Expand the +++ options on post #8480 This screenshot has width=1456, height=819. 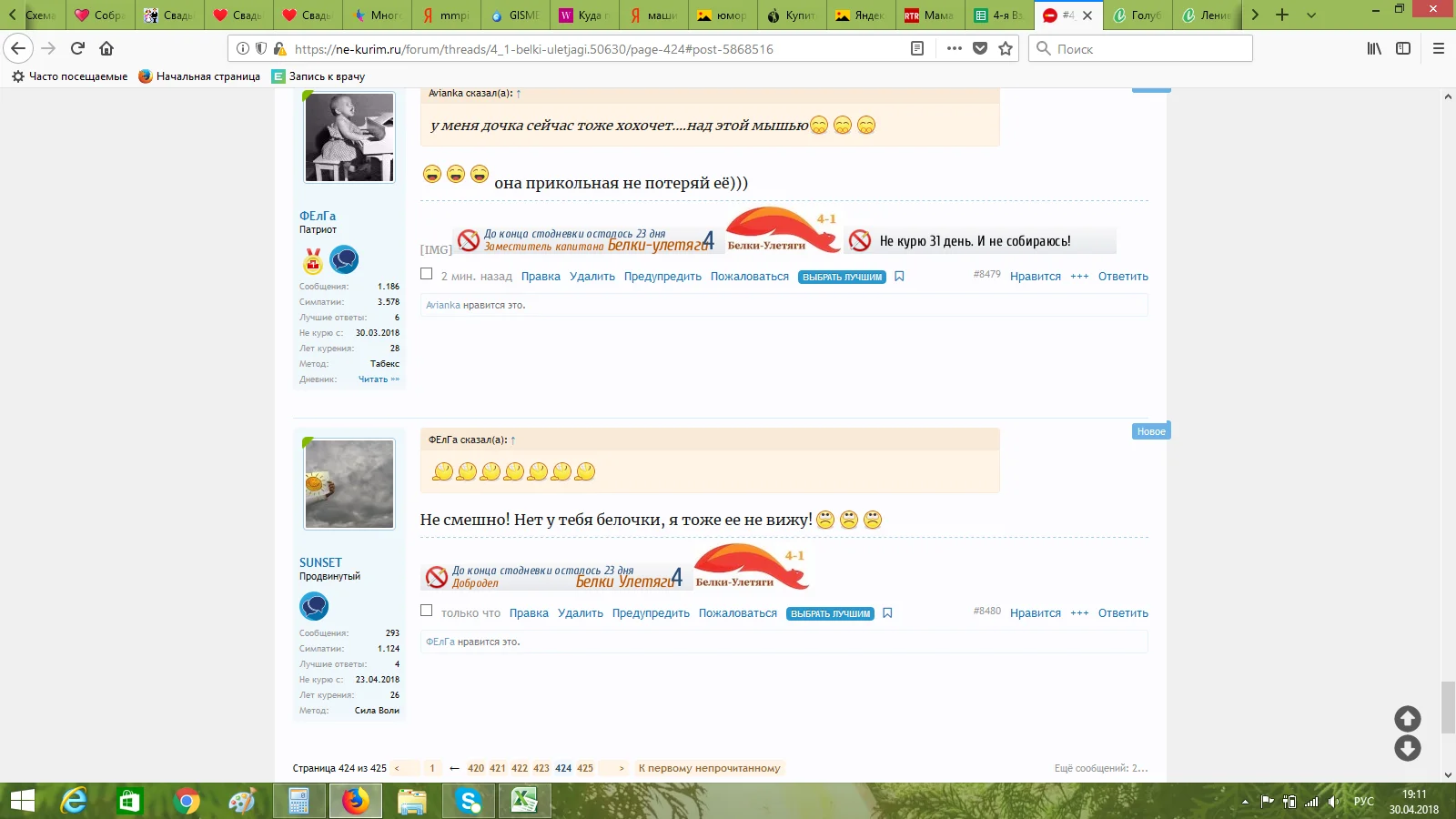pyautogui.click(x=1079, y=613)
